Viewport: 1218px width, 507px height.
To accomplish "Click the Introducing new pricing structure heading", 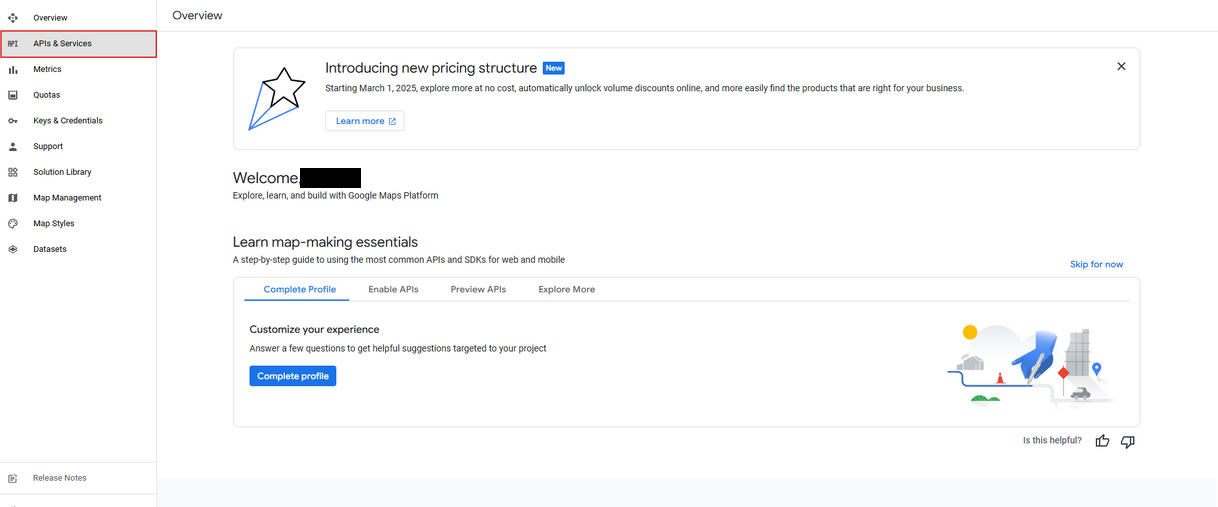I will pyautogui.click(x=431, y=68).
